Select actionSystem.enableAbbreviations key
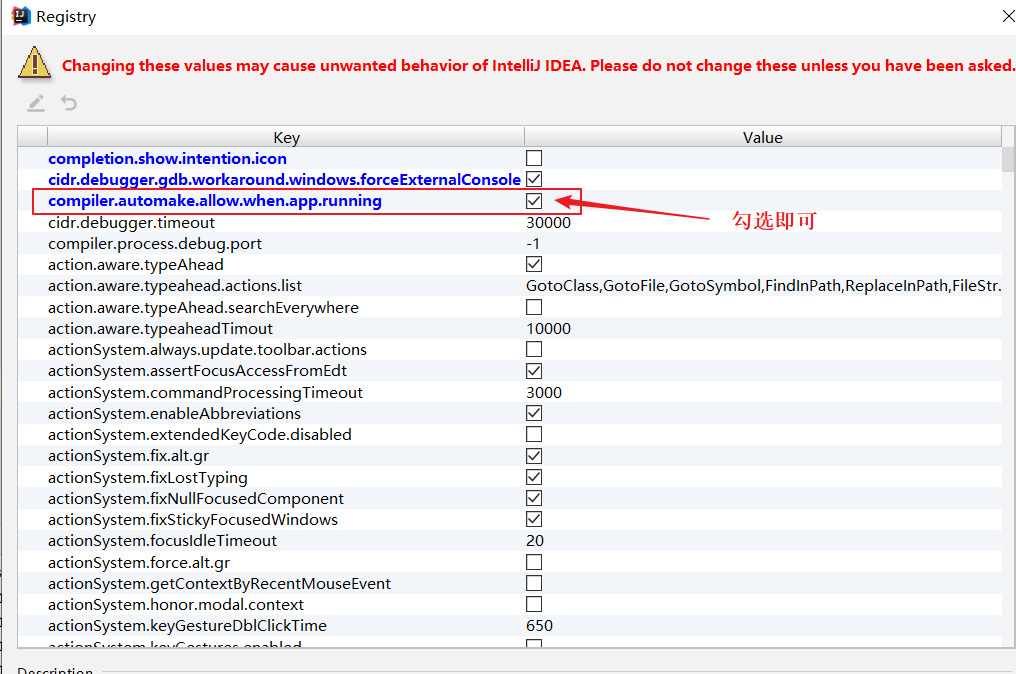Image resolution: width=1016 pixels, height=674 pixels. [x=174, y=413]
